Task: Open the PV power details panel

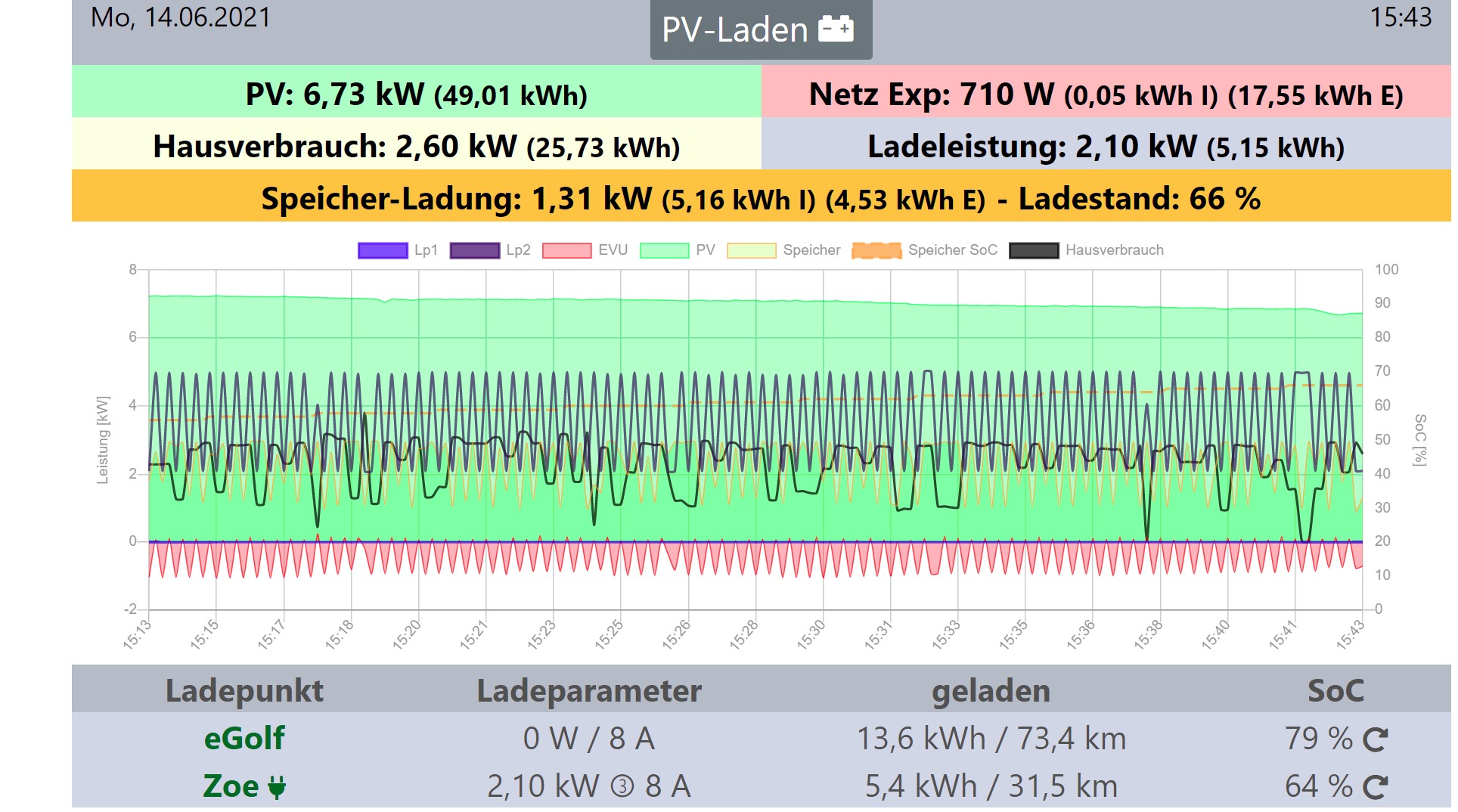Action: (x=416, y=95)
